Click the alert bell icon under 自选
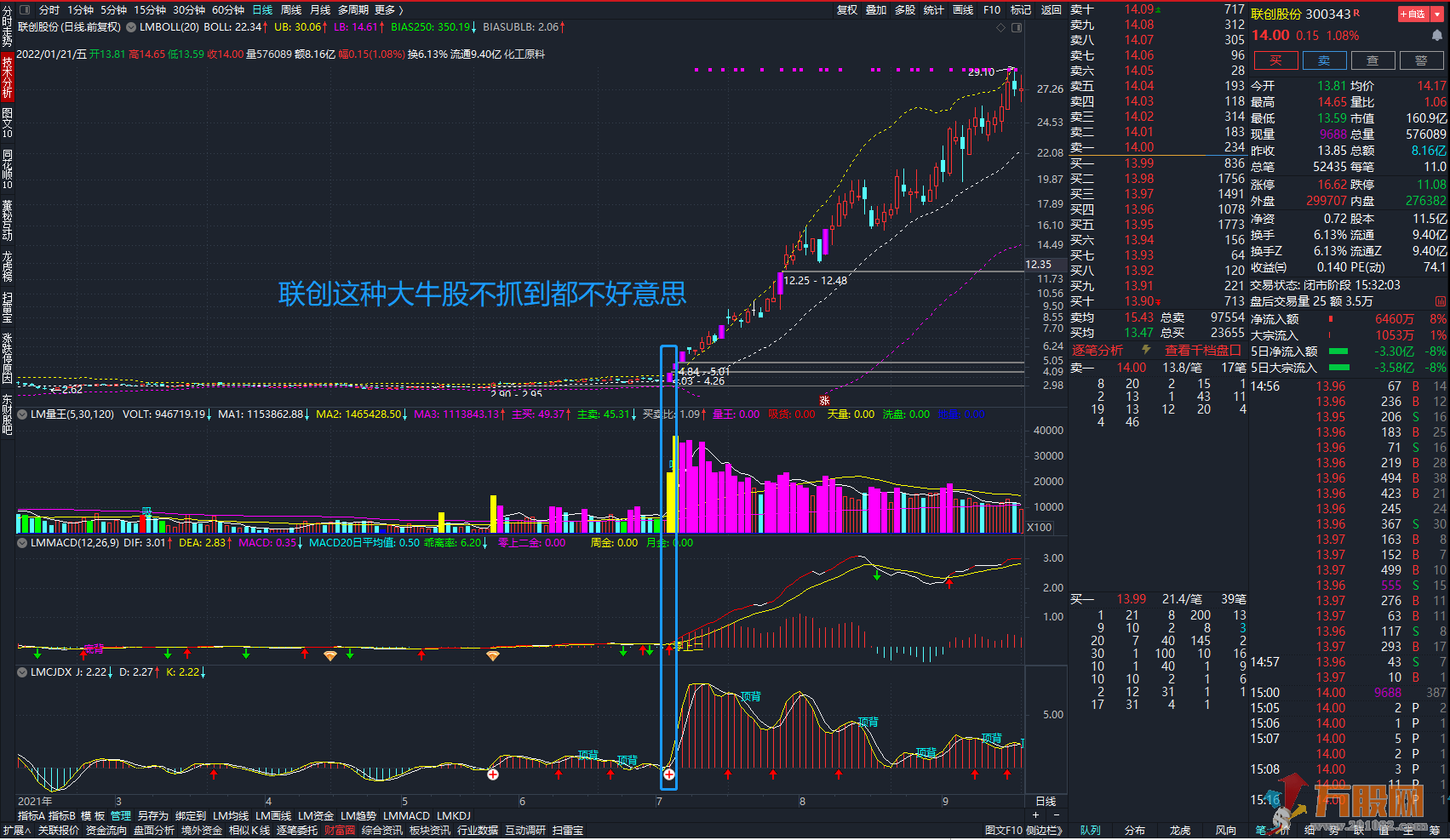The height and width of the screenshot is (840, 1450). pos(1436,36)
